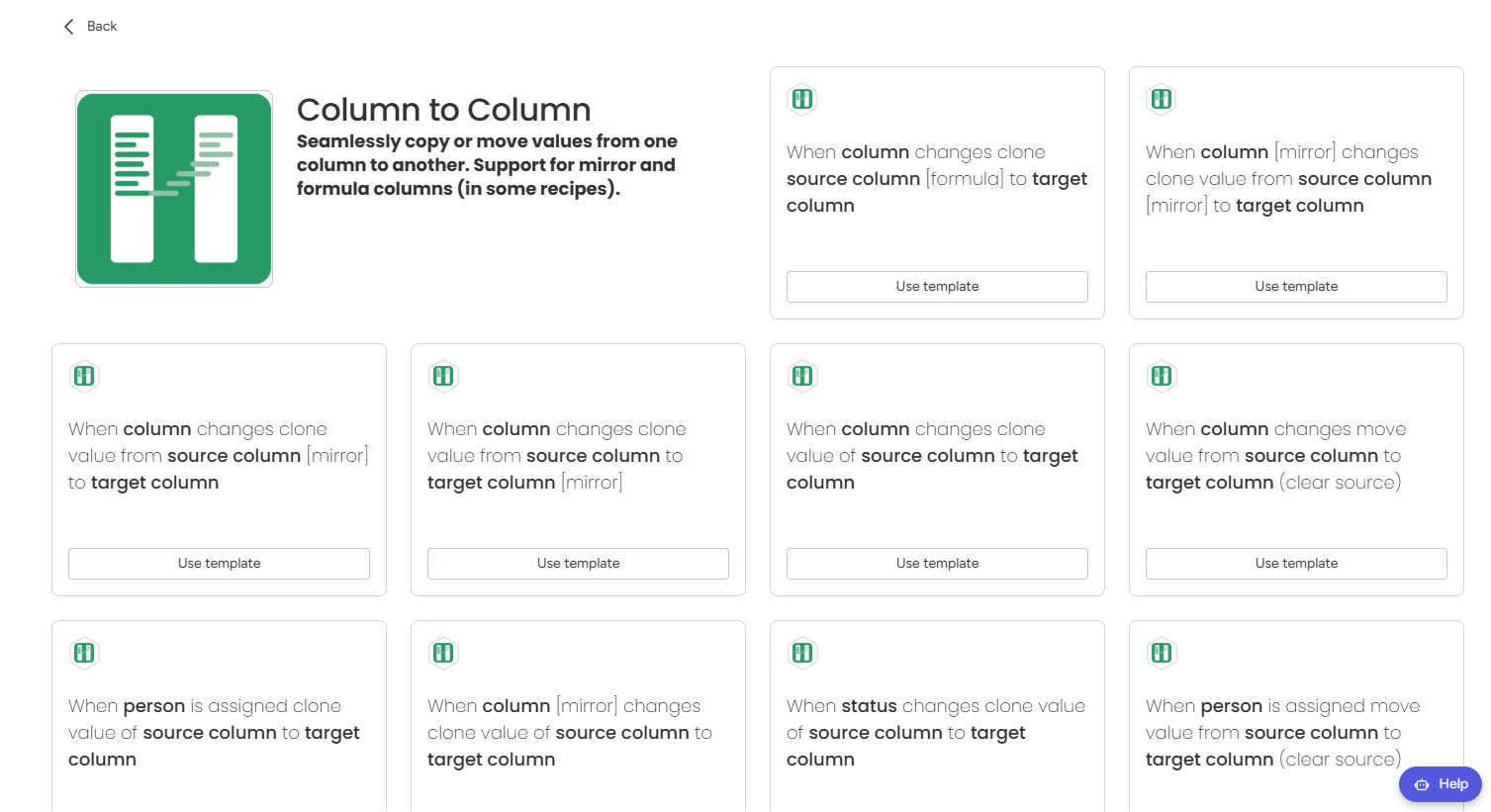Use template for column [mirror] changes clone recipe
Viewport: 1491px width, 812px height.
tap(1296, 287)
